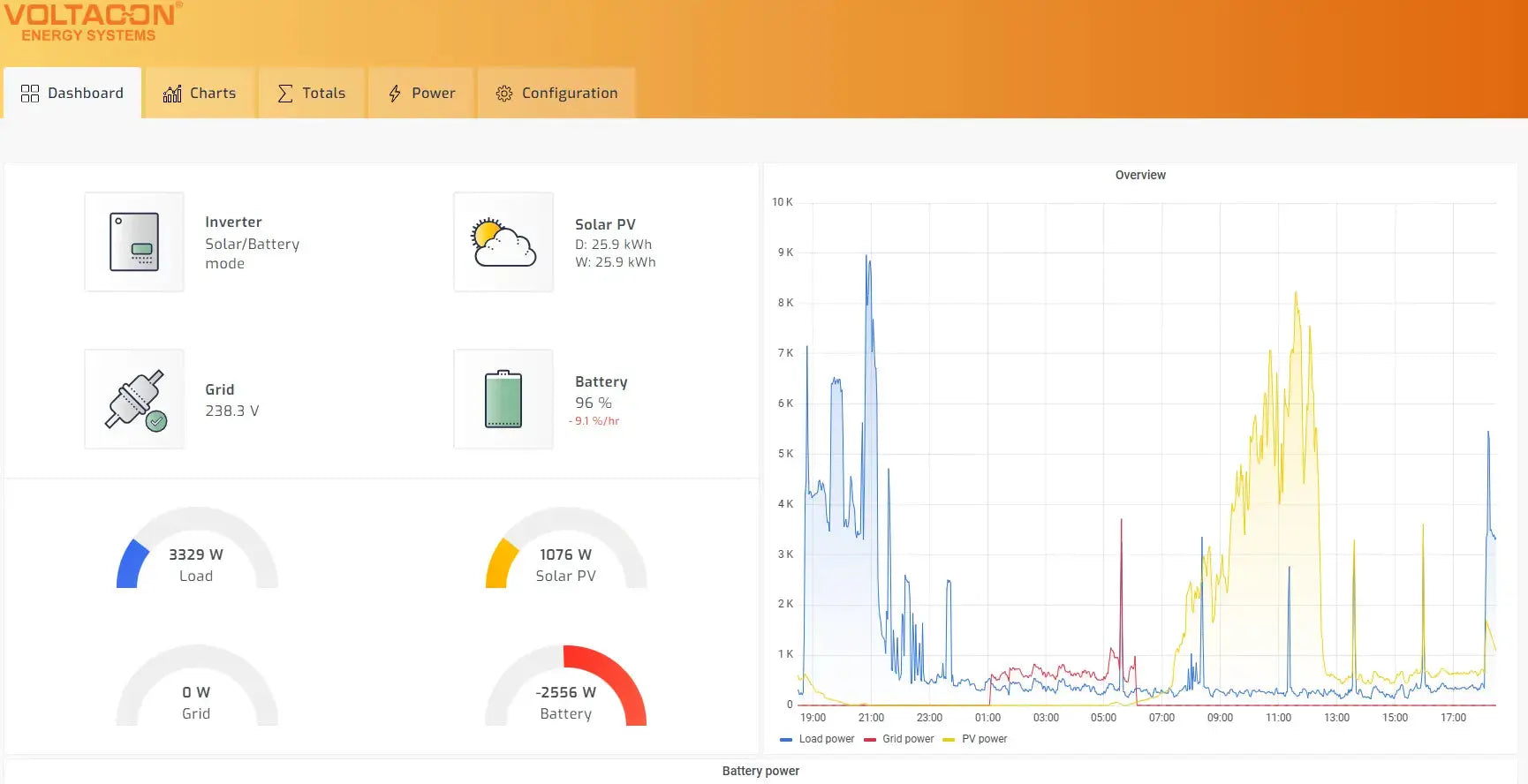The image size is (1528, 784).
Task: Click the Grid plug icon
Action: 134,399
